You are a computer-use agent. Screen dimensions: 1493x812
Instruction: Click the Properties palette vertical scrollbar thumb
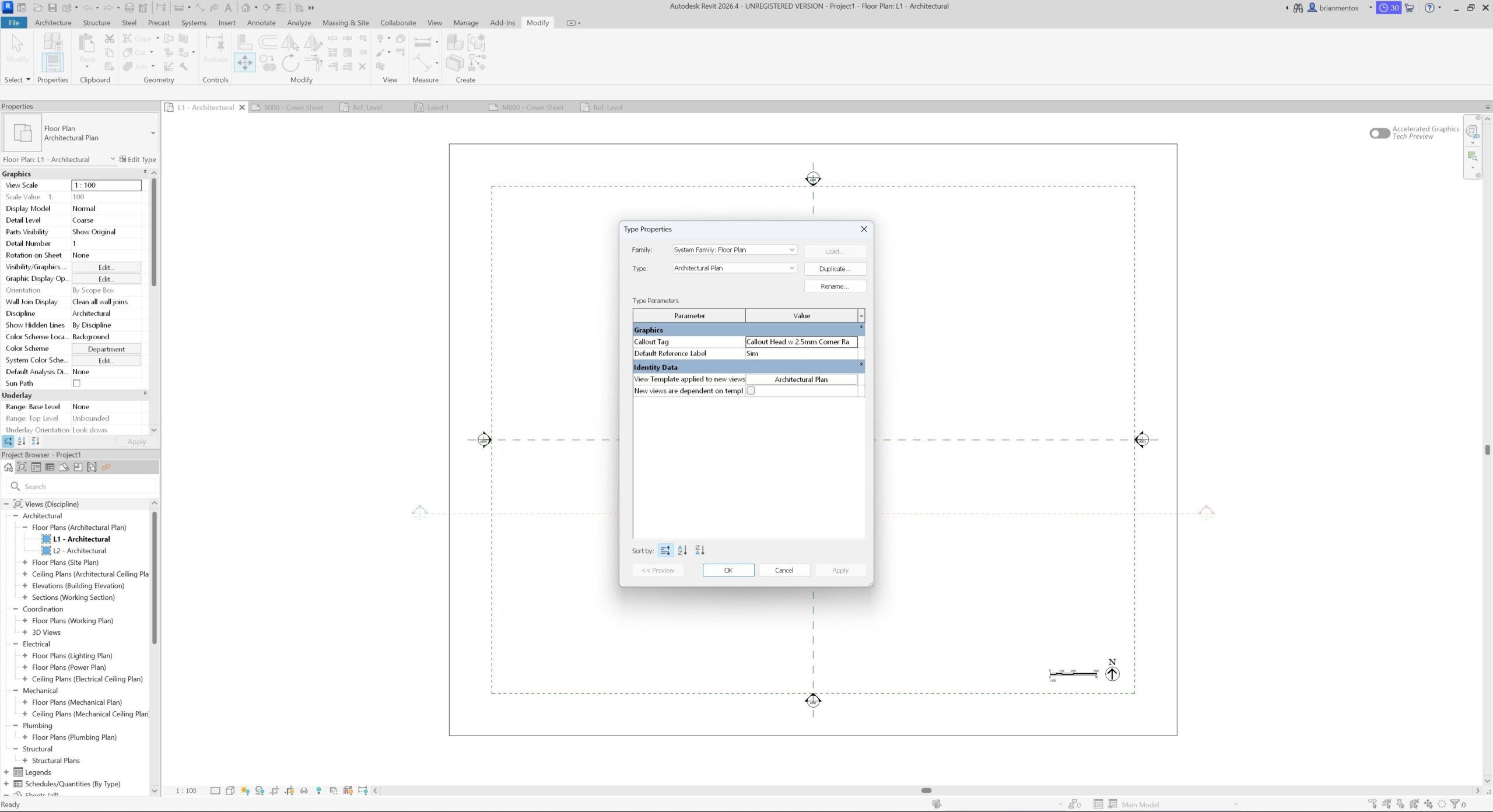154,232
